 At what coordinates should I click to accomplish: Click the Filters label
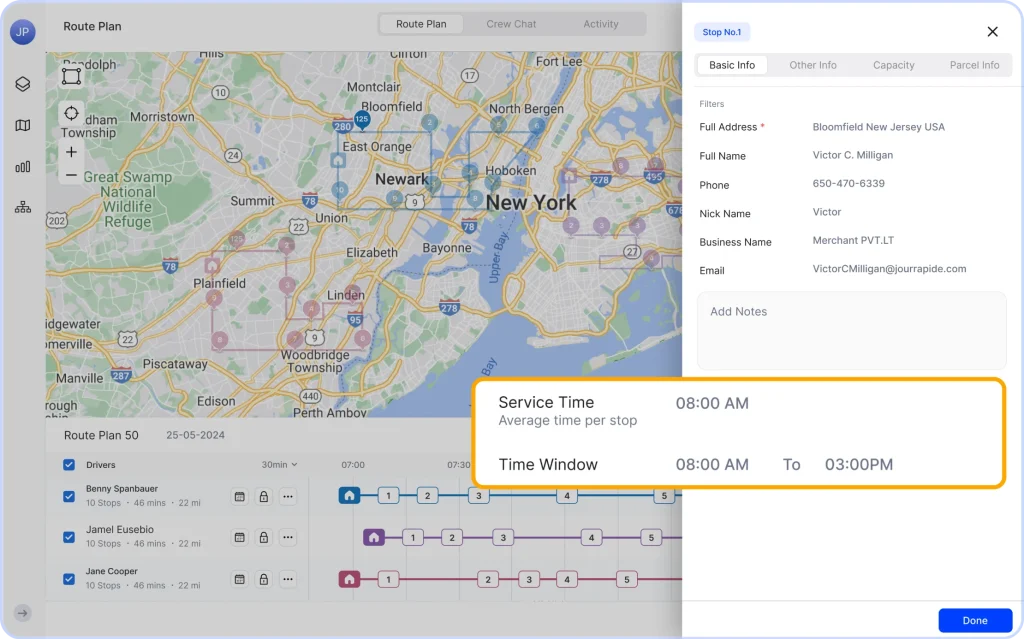point(712,104)
